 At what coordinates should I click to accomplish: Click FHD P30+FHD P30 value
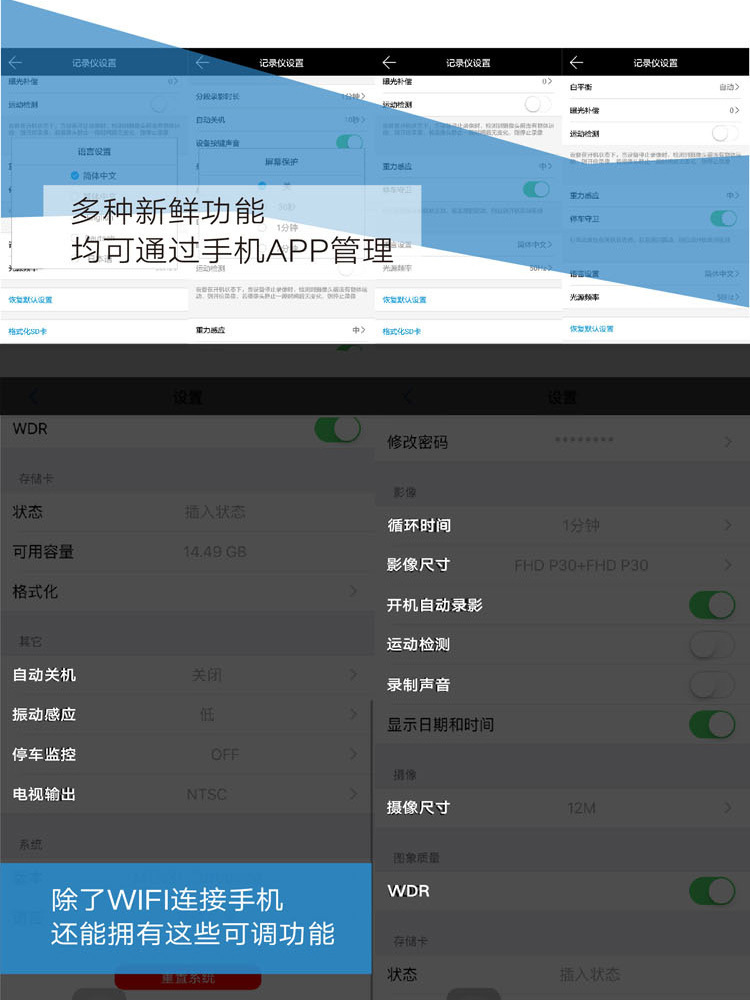581,566
